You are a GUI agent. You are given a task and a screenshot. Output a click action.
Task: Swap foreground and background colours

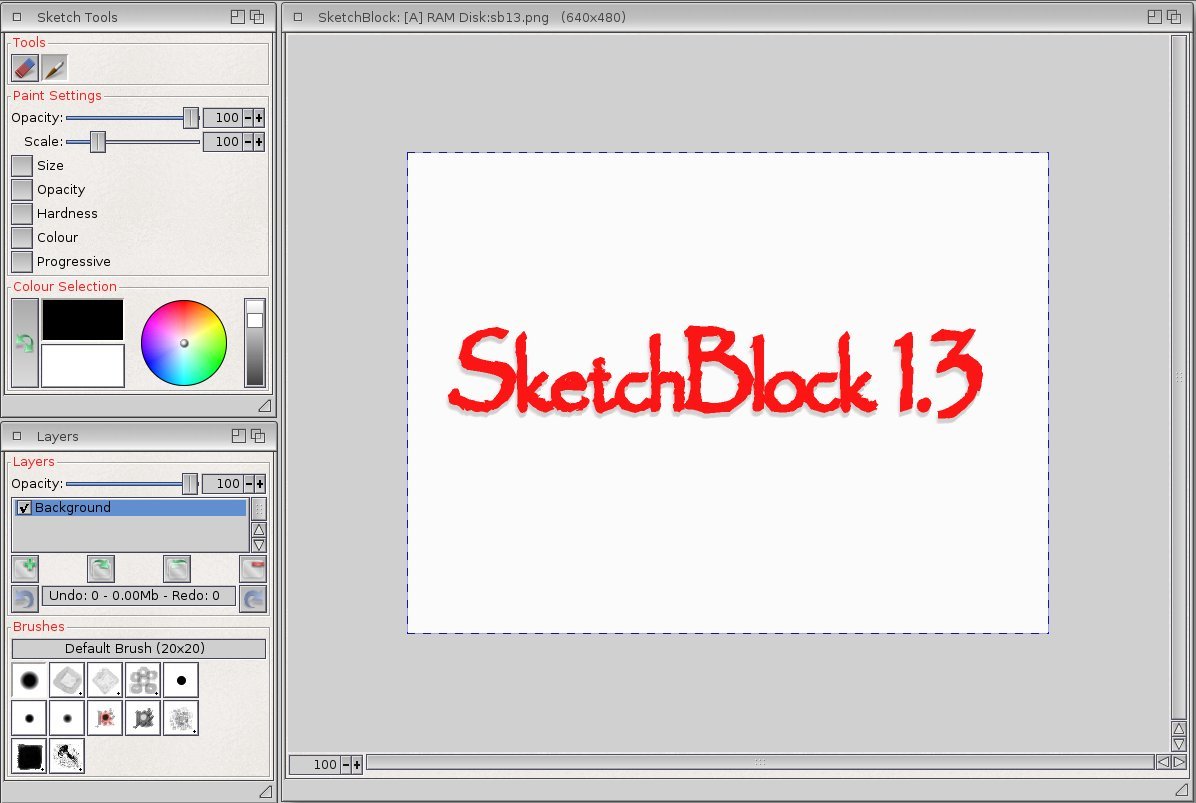25,343
